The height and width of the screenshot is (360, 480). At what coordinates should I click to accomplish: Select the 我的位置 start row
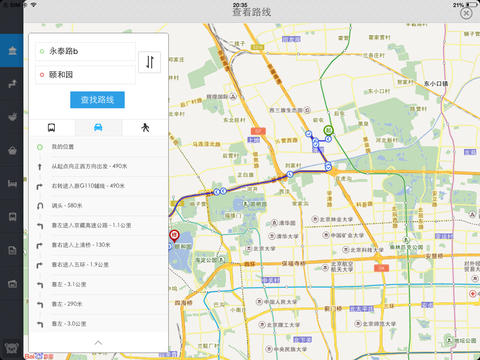coord(98,147)
